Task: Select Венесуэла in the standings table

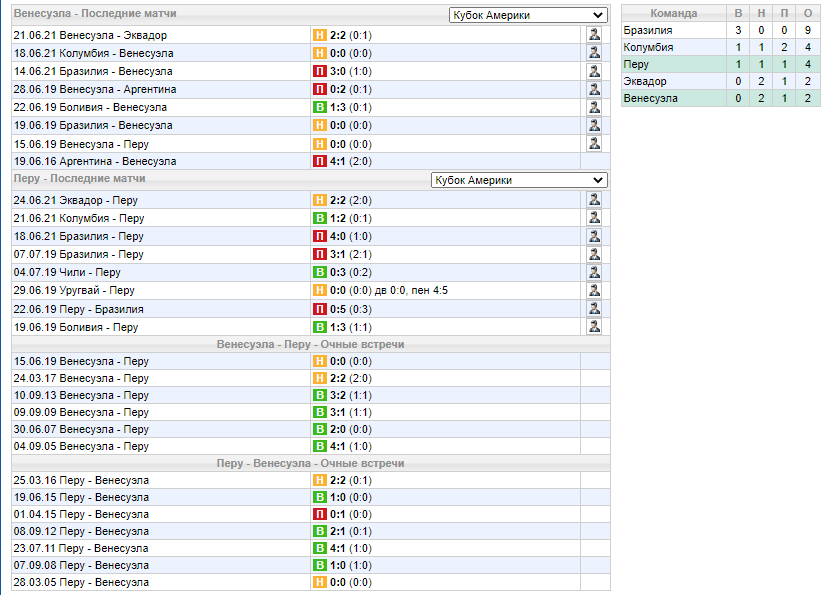Action: point(650,98)
